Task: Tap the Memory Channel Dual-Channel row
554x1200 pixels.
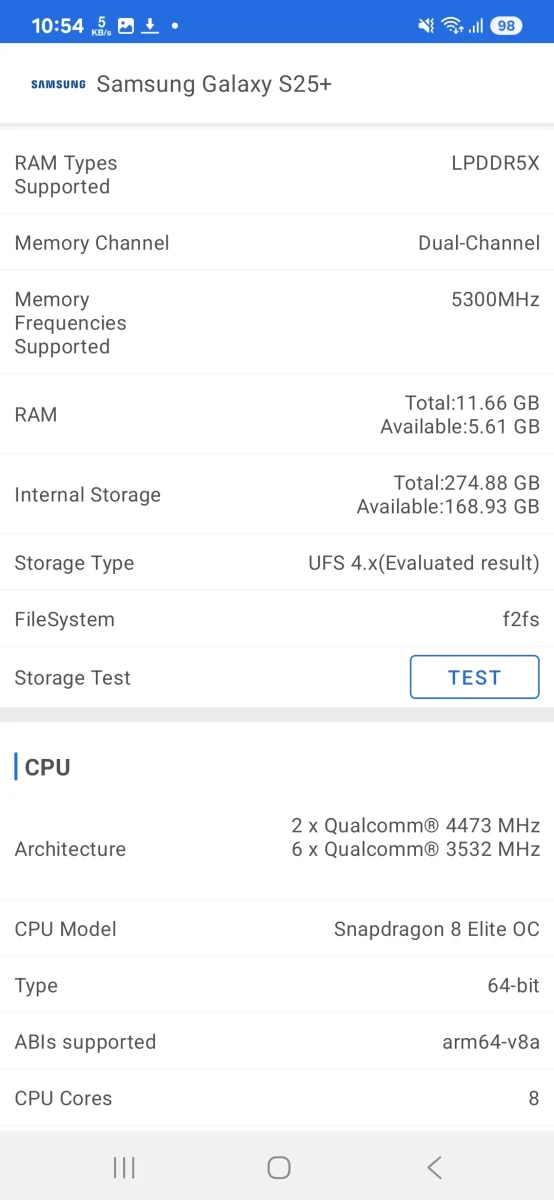Action: click(277, 243)
